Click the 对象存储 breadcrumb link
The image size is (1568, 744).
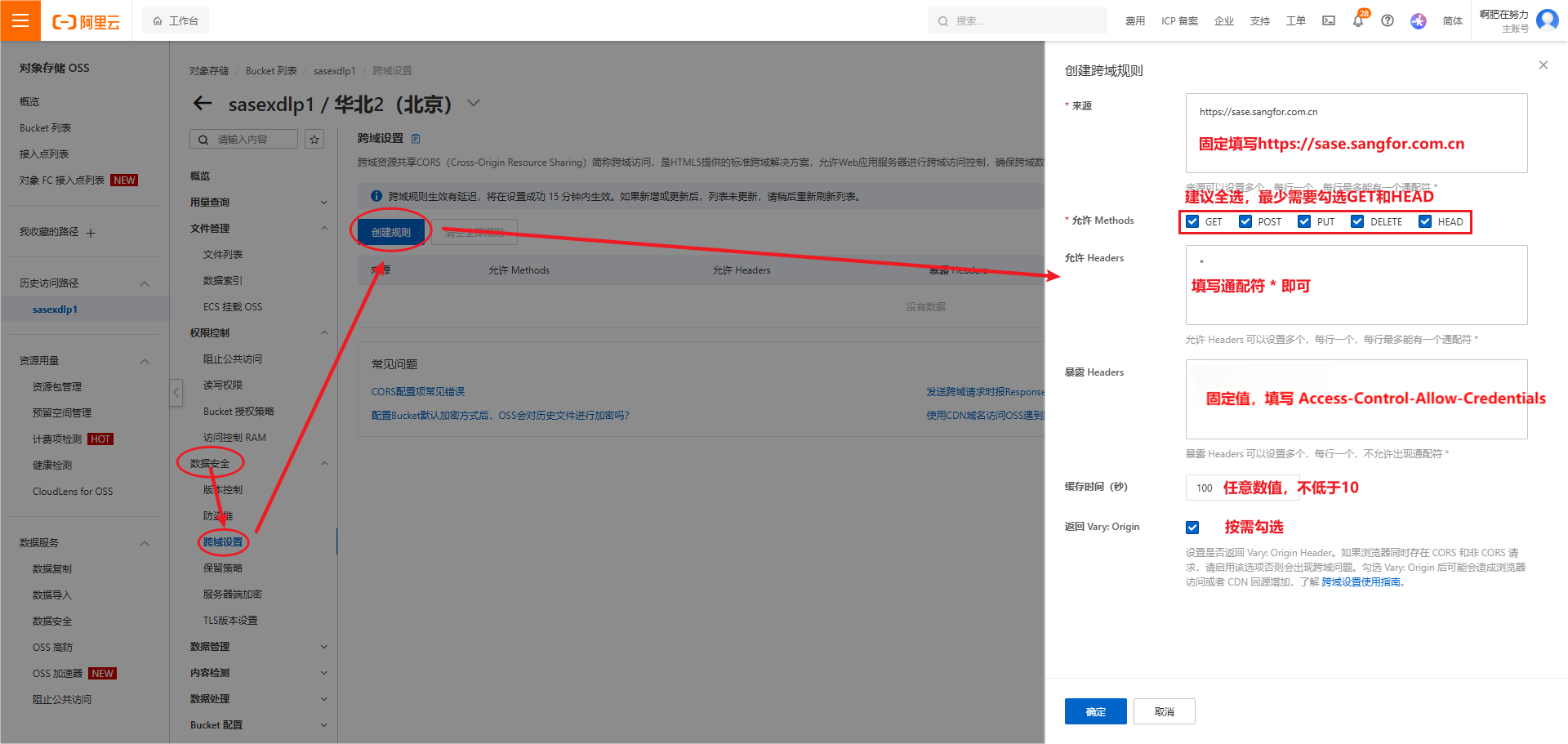[x=209, y=71]
